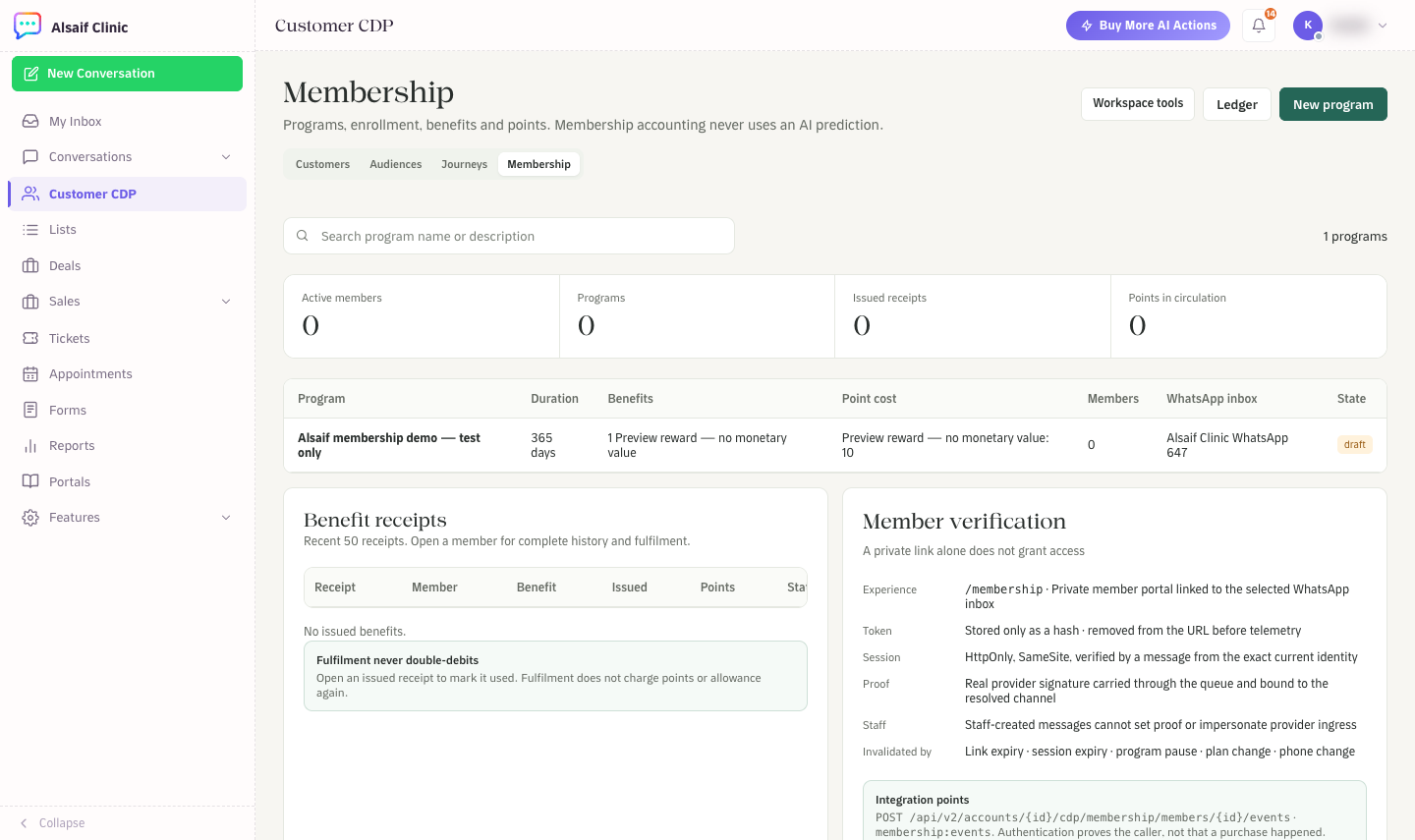Click the Fulfilment never double-debits note
Image resolution: width=1415 pixels, height=840 pixels.
[555, 676]
